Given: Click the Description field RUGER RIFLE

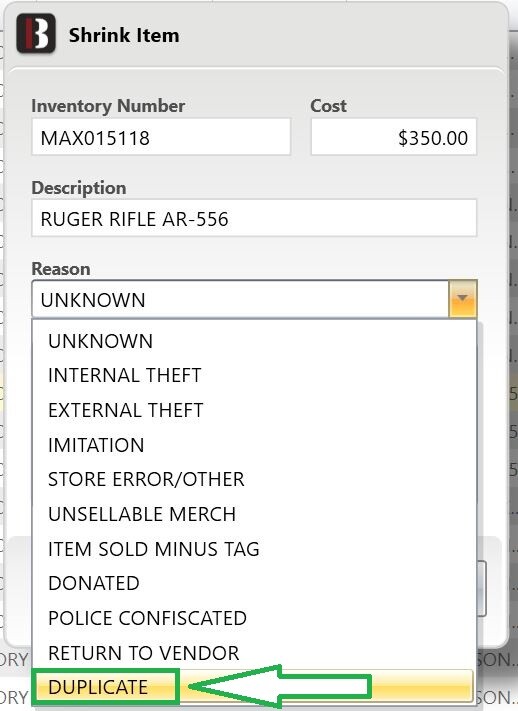Looking at the screenshot, I should click(x=254, y=218).
